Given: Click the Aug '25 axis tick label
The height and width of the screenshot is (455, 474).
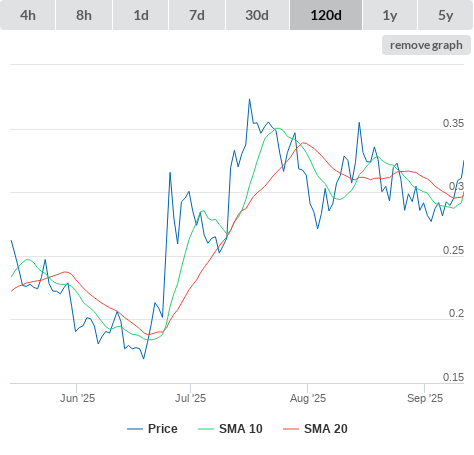Looking at the screenshot, I should coord(308,398).
